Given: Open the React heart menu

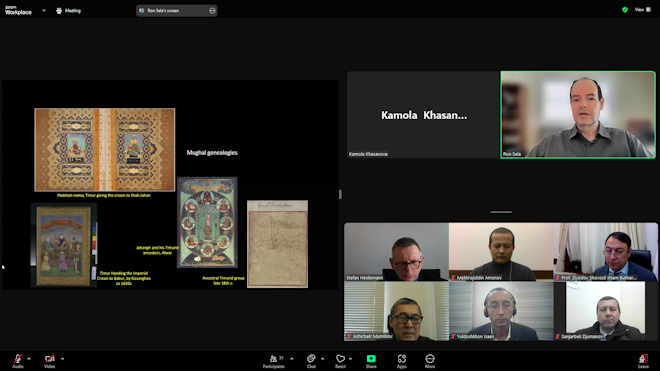Looking at the screenshot, I should coord(341,361).
